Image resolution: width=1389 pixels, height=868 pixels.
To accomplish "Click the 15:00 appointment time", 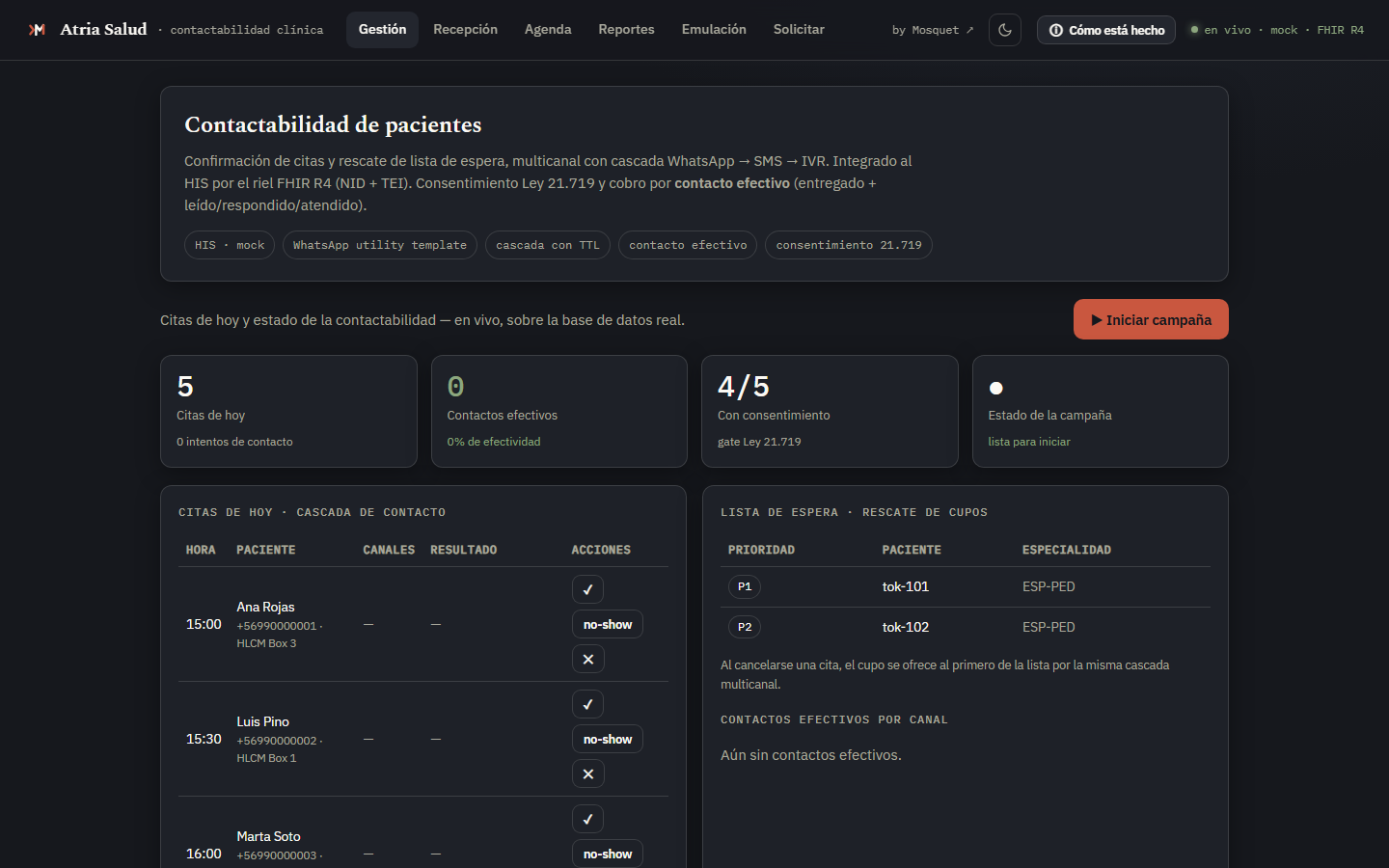I will 204,624.
